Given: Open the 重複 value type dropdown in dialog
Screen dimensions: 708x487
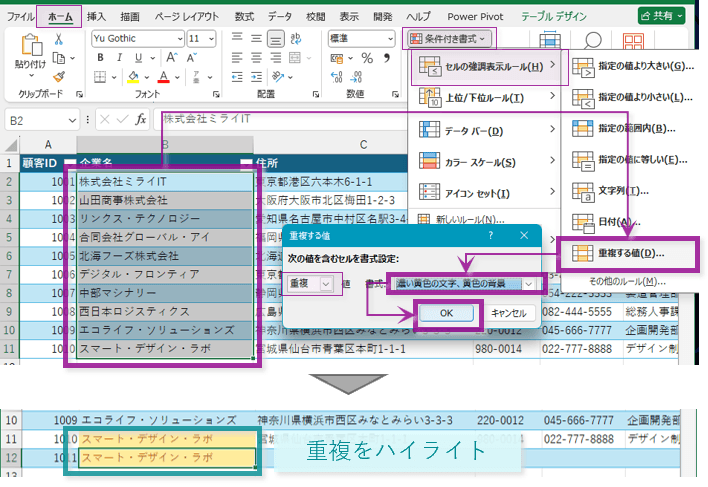Looking at the screenshot, I should pos(326,284).
